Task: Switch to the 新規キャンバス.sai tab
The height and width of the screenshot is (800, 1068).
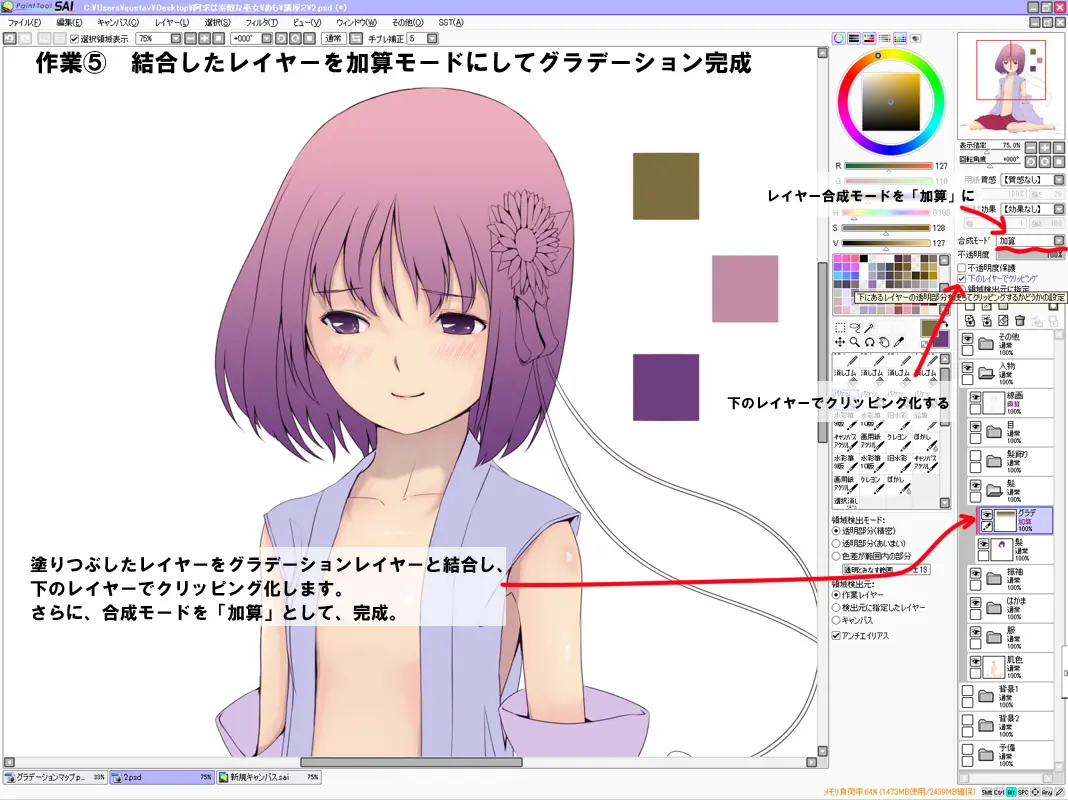Action: point(269,777)
